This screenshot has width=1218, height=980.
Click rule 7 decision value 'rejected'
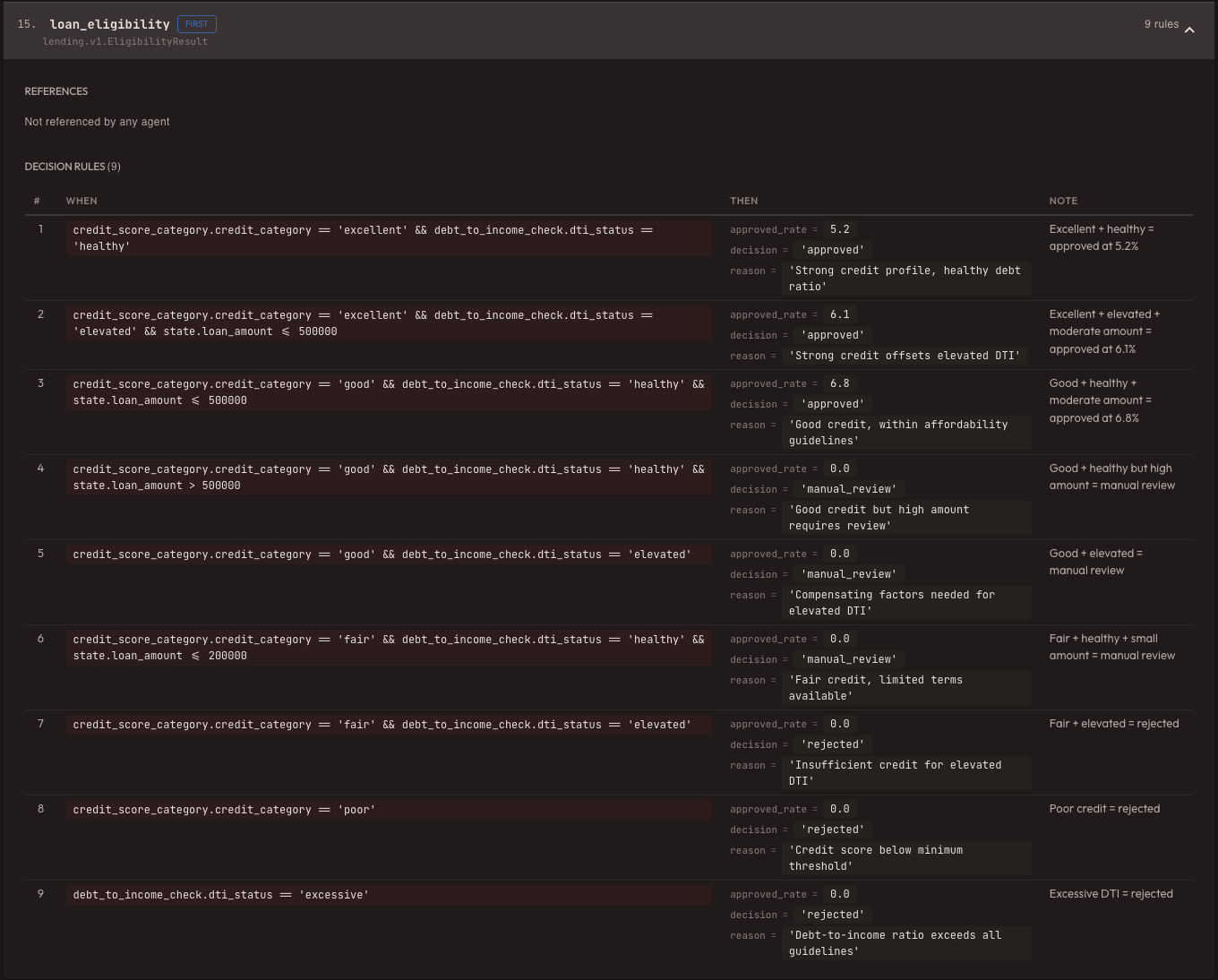click(833, 744)
